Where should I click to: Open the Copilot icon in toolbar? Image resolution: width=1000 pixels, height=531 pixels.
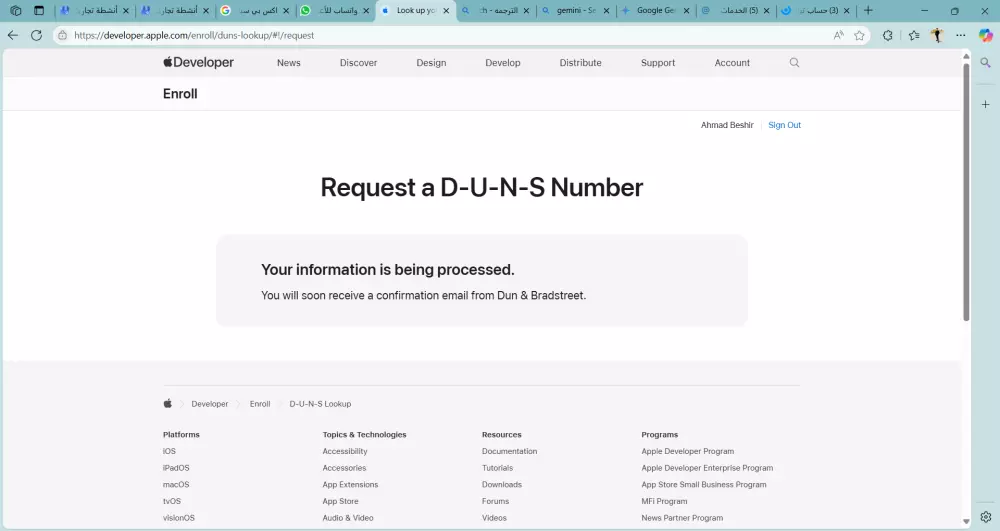click(985, 36)
